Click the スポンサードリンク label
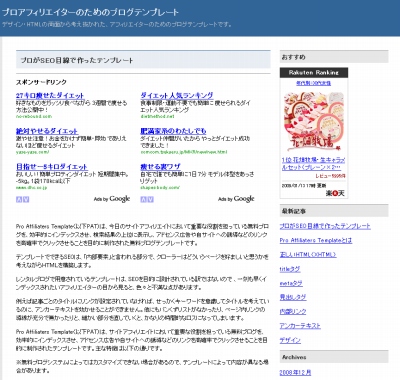This screenshot has height=380, width=400. 41,82
